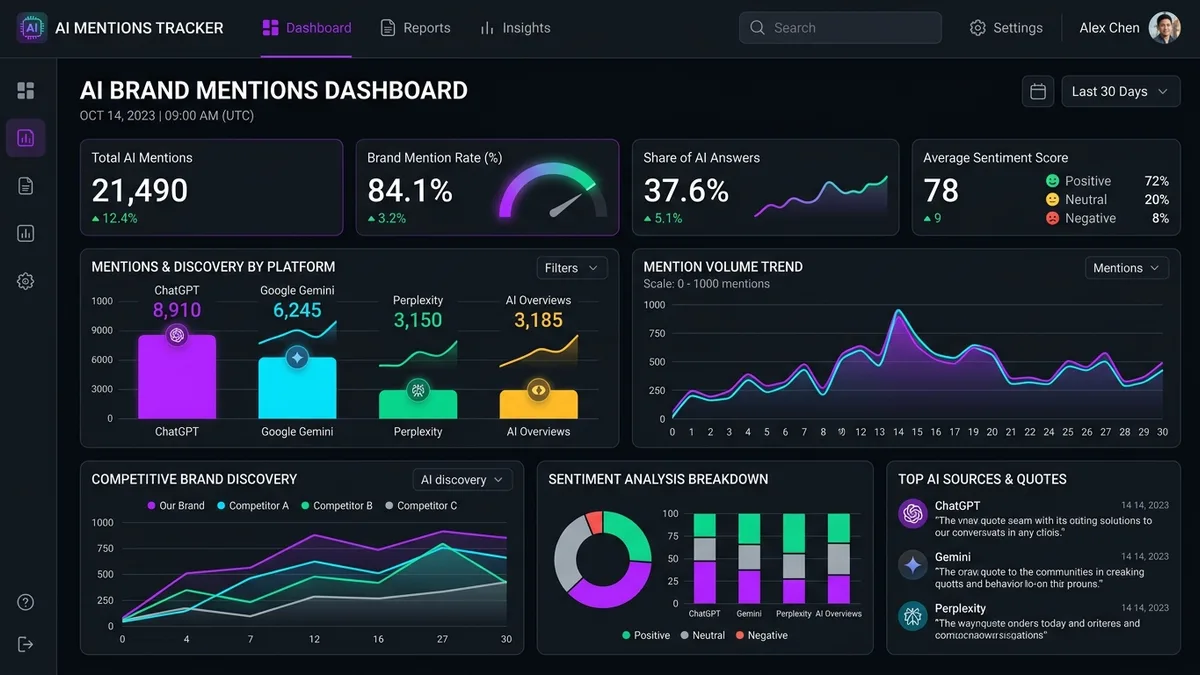
Task: Click the ChatGPT icon on purple bar
Action: pos(177,336)
